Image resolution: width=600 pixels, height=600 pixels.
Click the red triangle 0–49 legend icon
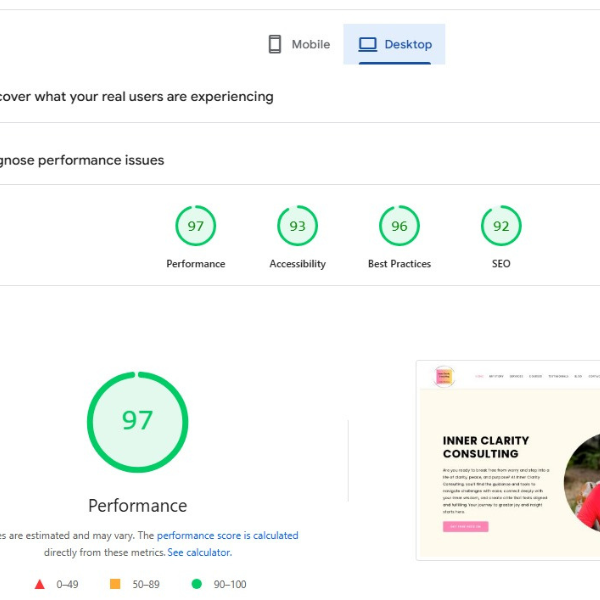pos(39,584)
